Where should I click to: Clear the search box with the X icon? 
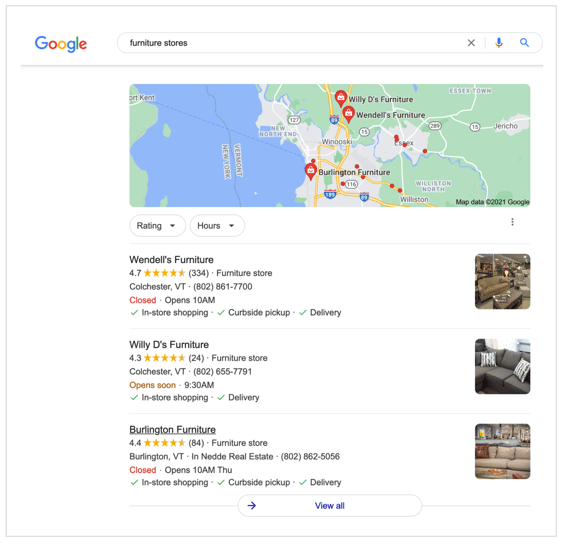point(471,43)
